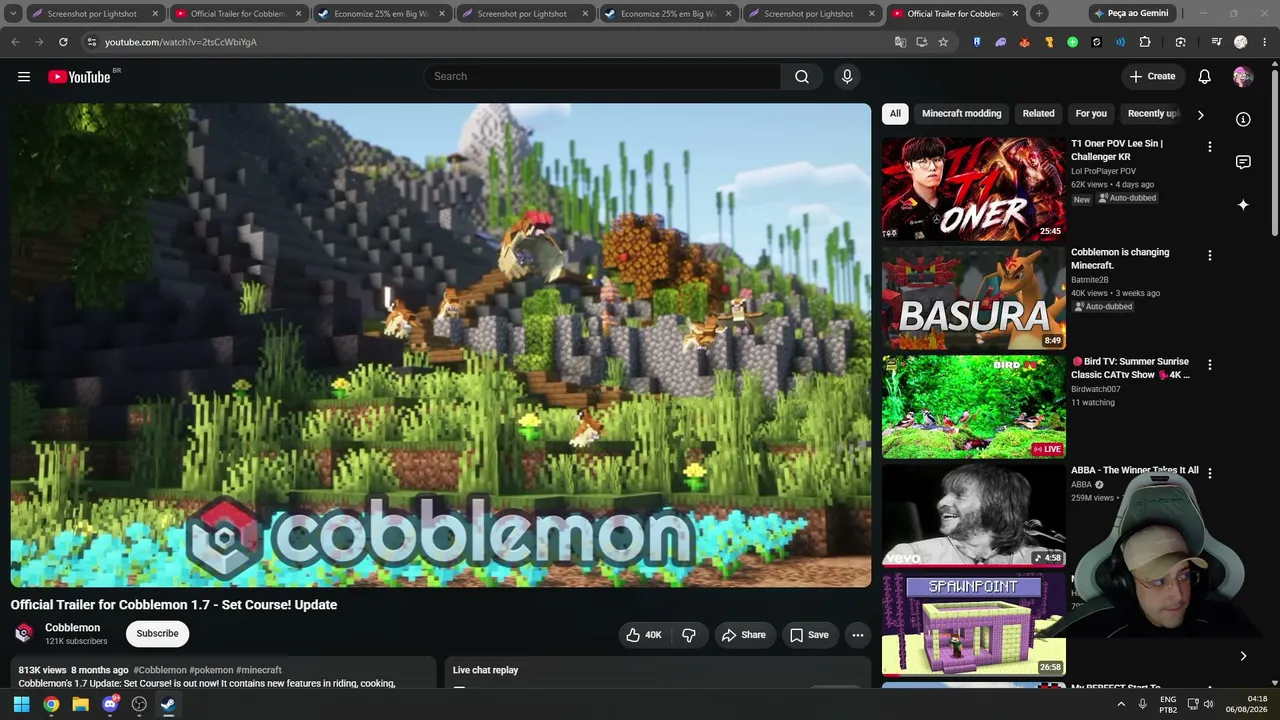The width and height of the screenshot is (1280, 720).
Task: Select the Related filter chip
Action: (x=1038, y=114)
